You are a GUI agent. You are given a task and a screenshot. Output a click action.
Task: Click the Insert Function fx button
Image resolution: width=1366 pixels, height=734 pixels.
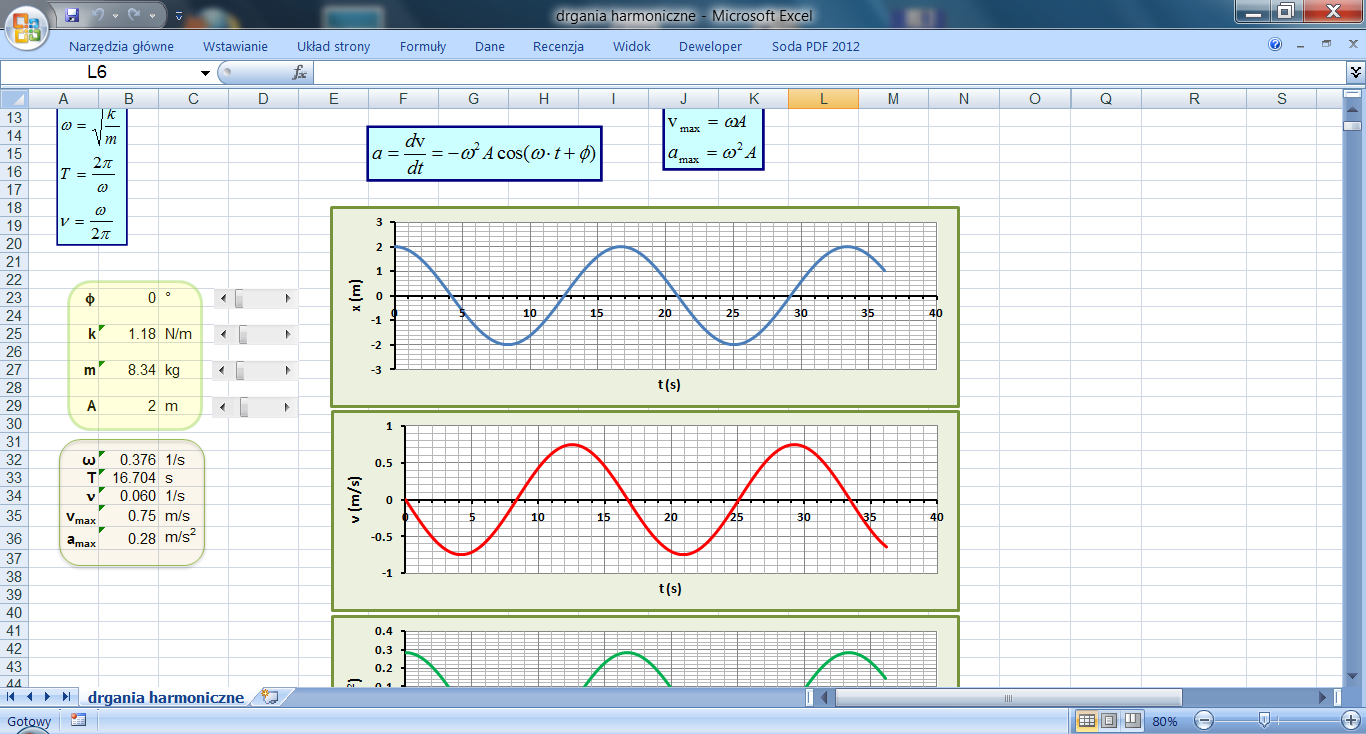(299, 73)
